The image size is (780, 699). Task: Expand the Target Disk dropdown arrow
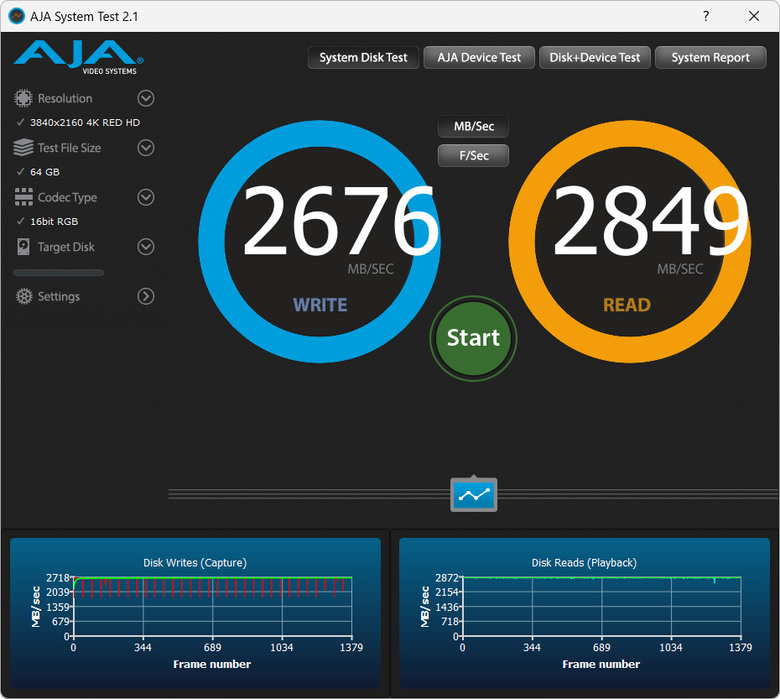tap(146, 247)
